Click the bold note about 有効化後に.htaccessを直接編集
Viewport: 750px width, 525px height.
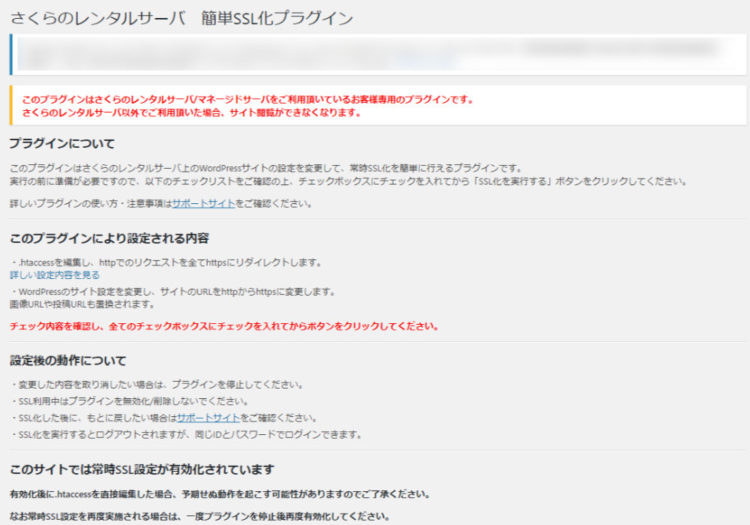[220, 494]
